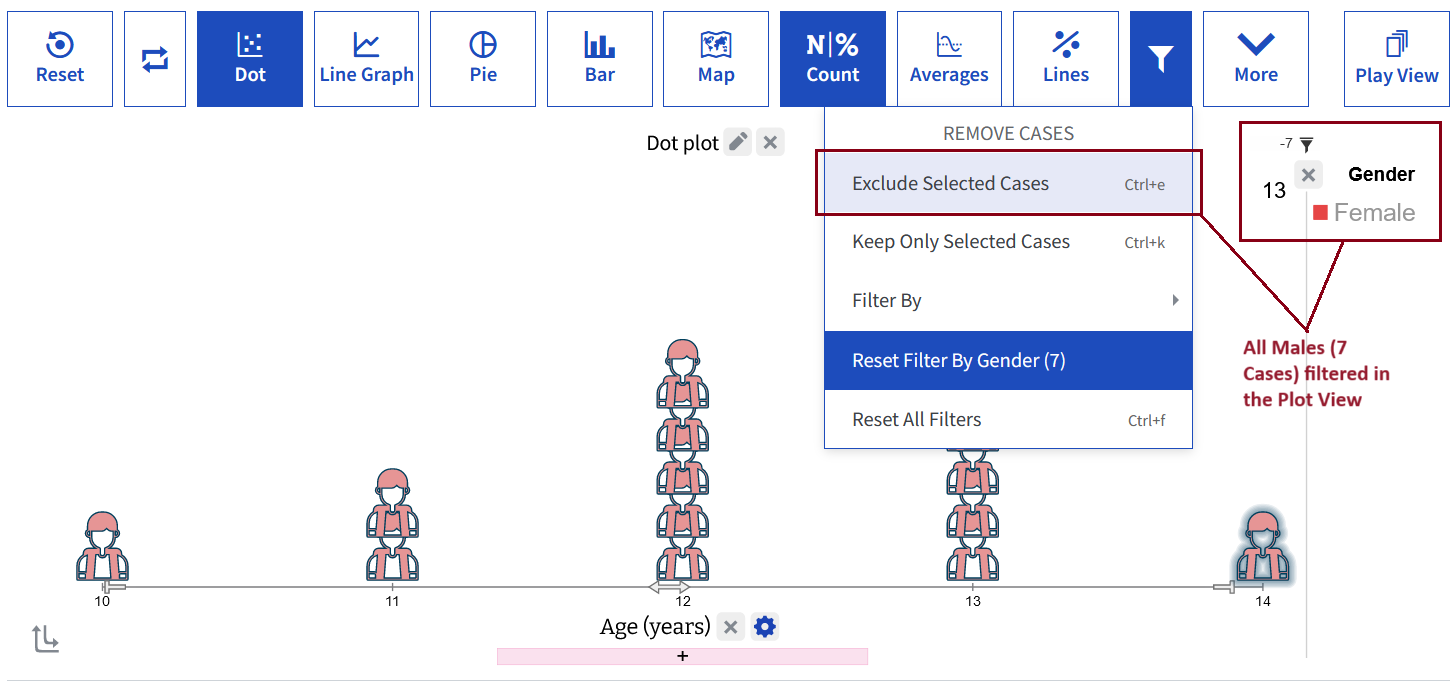Open the Map plot type
1455x681 pixels.
(716, 59)
